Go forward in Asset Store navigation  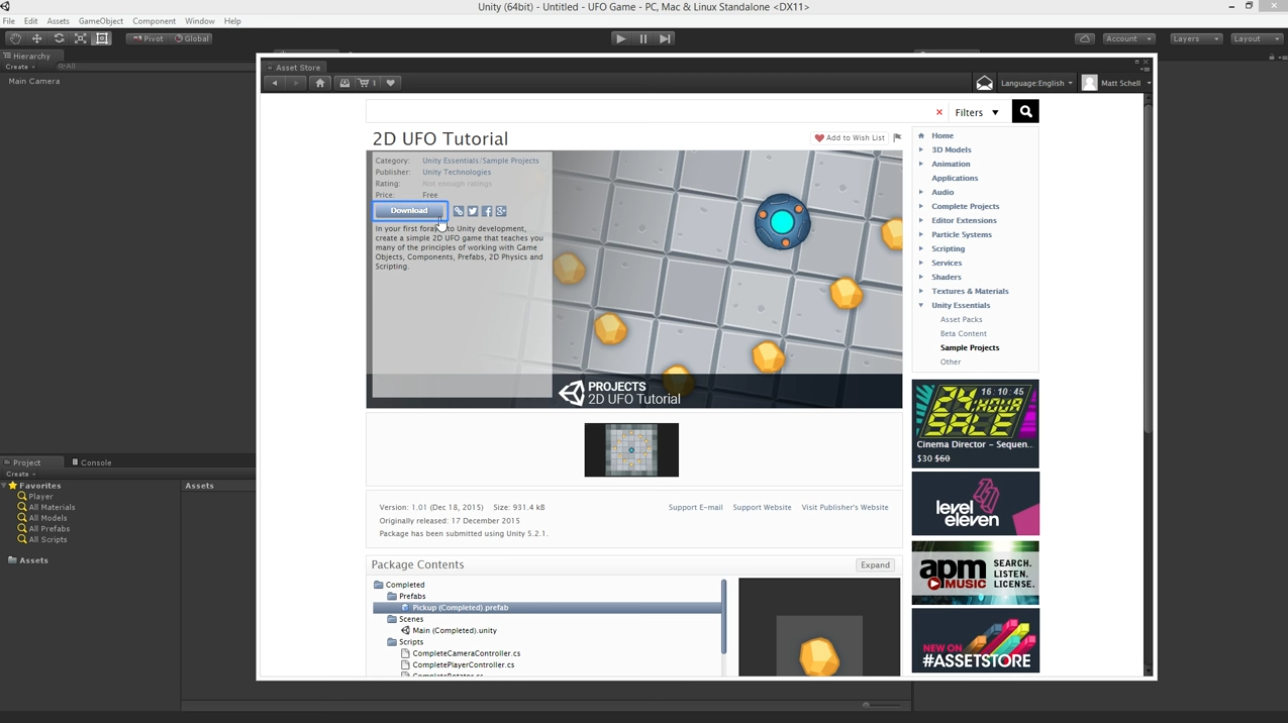pos(296,83)
